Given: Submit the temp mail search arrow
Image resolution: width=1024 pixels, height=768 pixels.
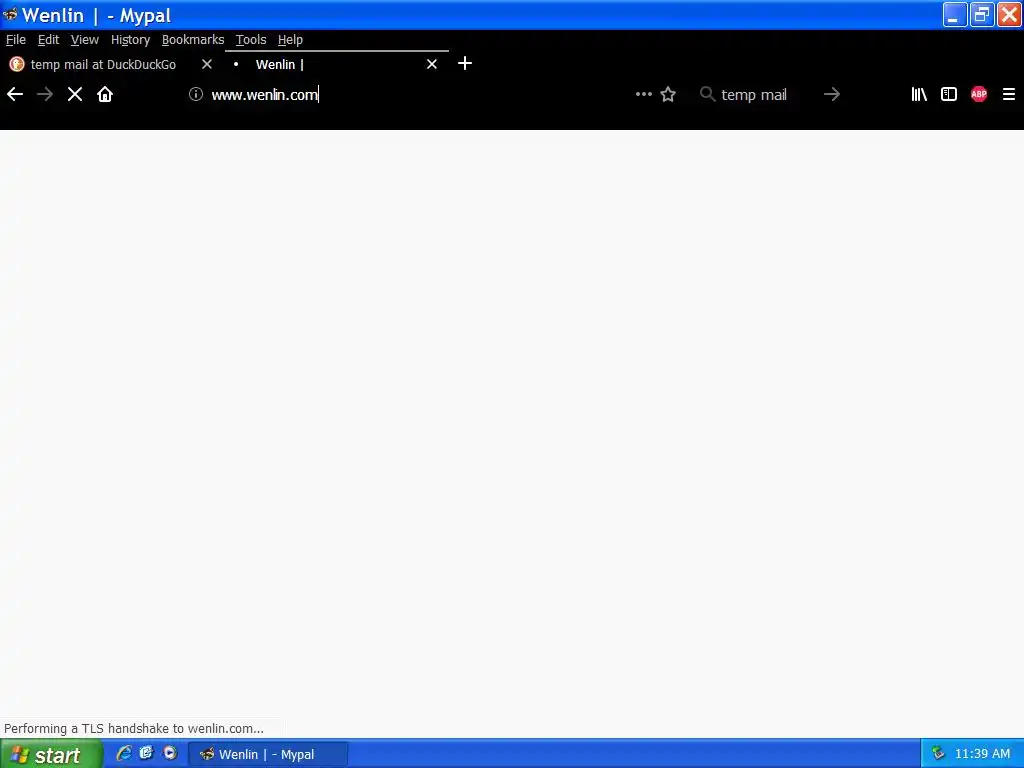Looking at the screenshot, I should (x=832, y=95).
